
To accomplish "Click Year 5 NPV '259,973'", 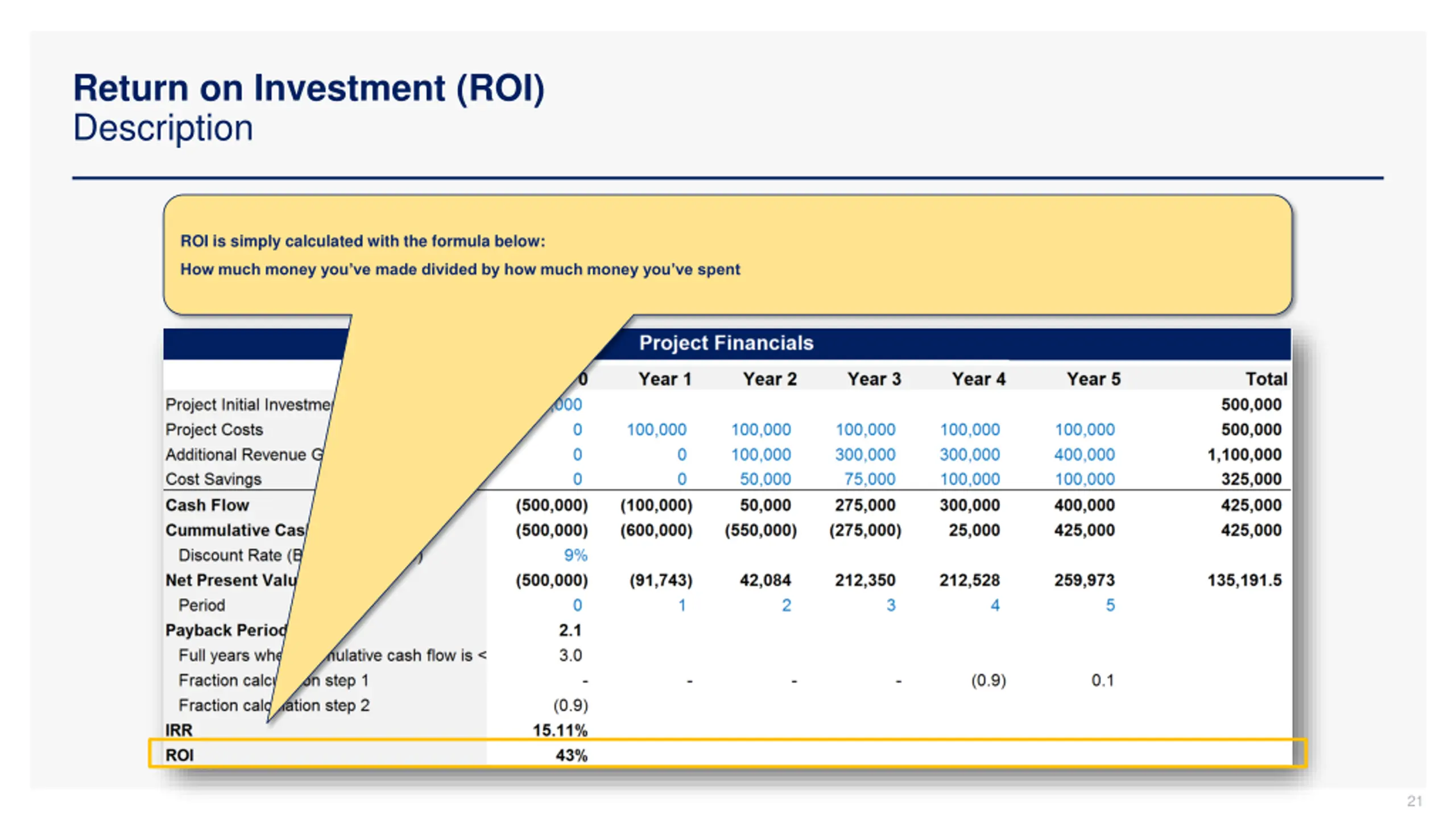I will [1085, 580].
